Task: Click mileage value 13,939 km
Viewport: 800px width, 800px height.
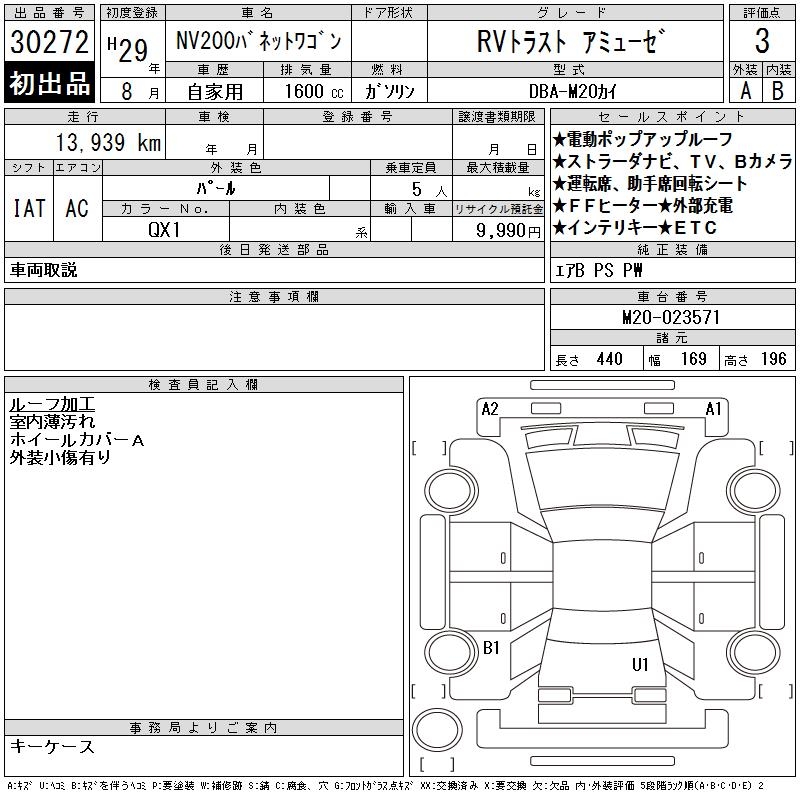Action: coord(108,142)
